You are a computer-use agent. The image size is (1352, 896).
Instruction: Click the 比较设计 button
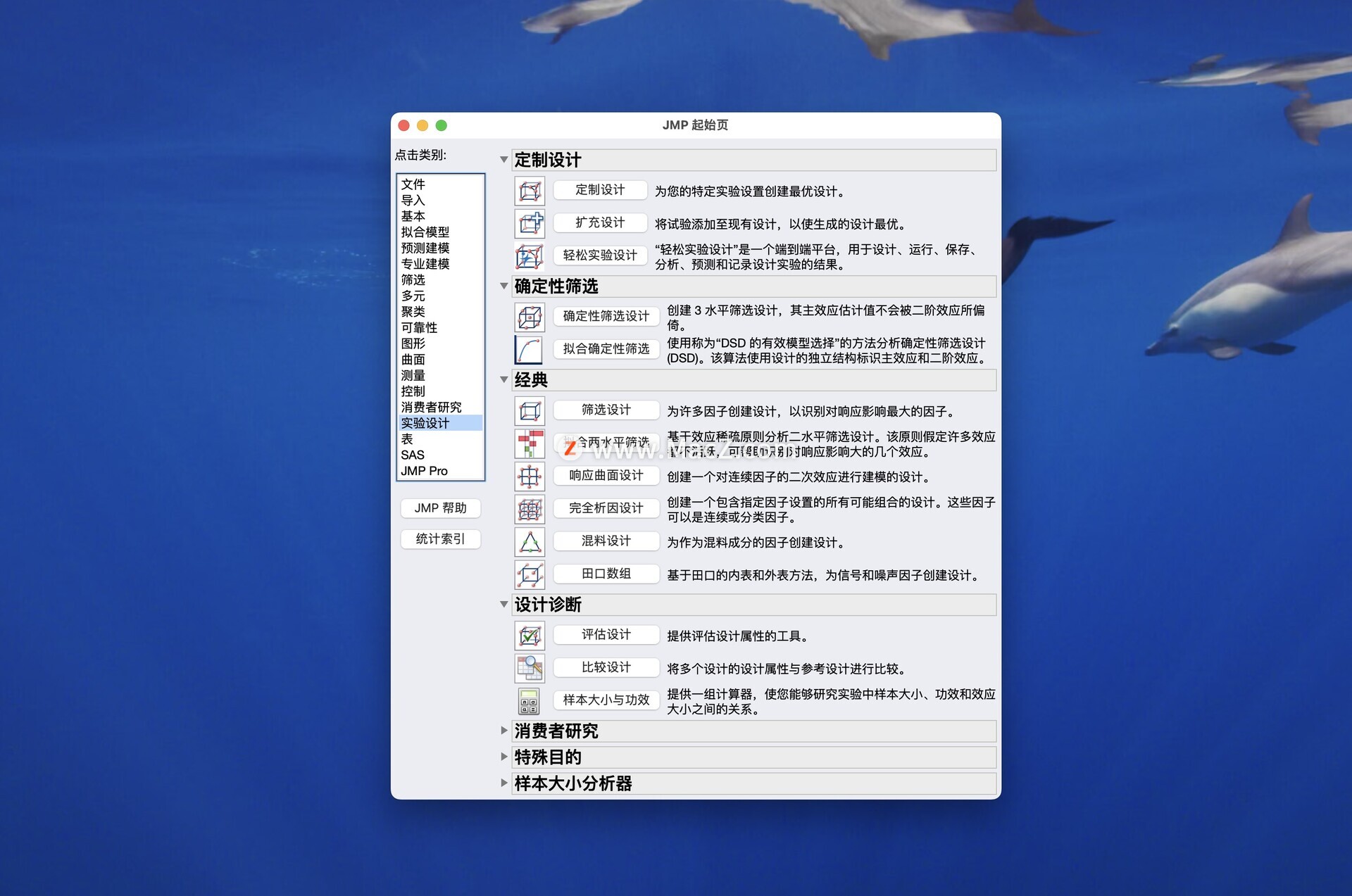pyautogui.click(x=606, y=667)
